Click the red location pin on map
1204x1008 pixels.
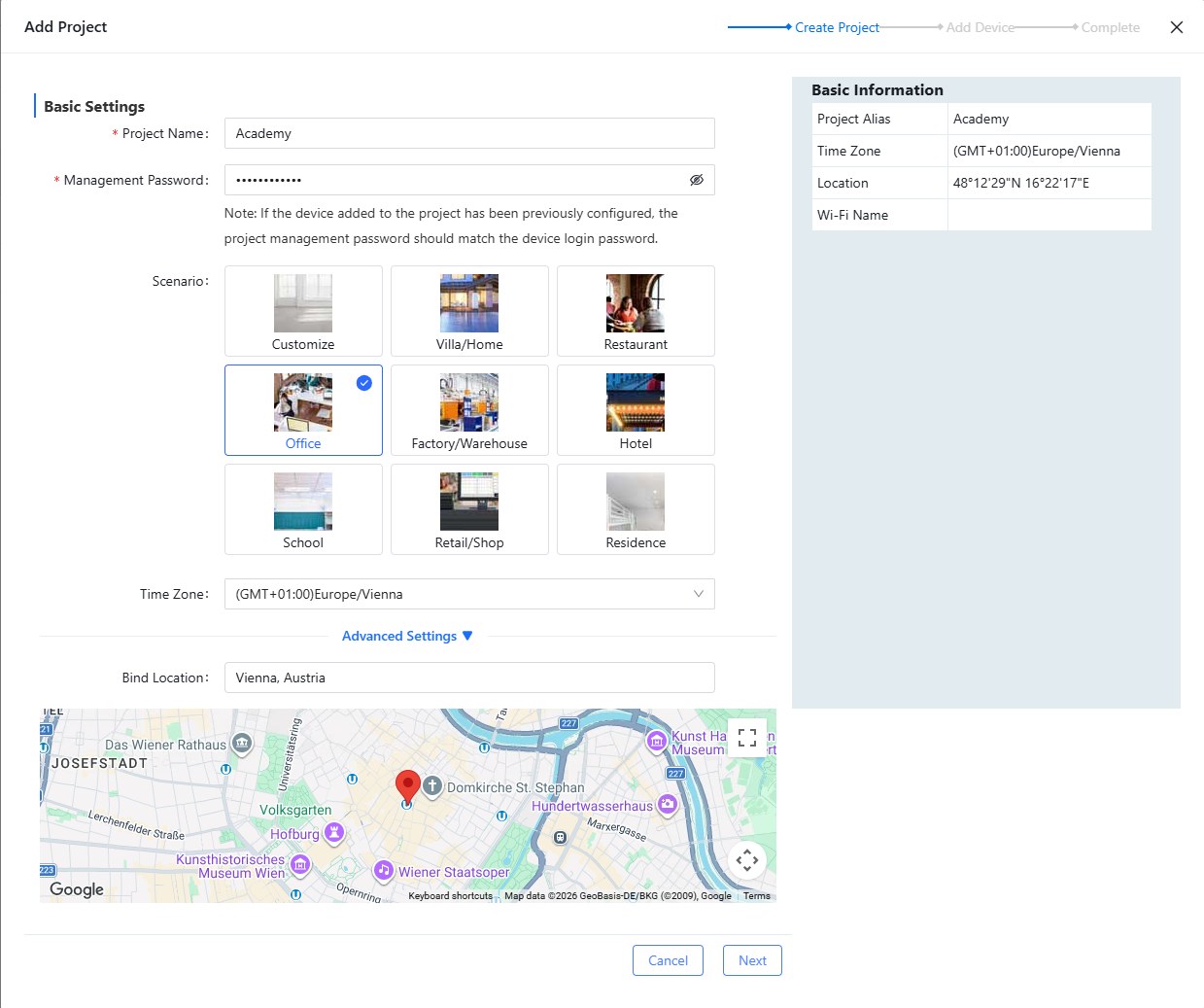pos(408,785)
